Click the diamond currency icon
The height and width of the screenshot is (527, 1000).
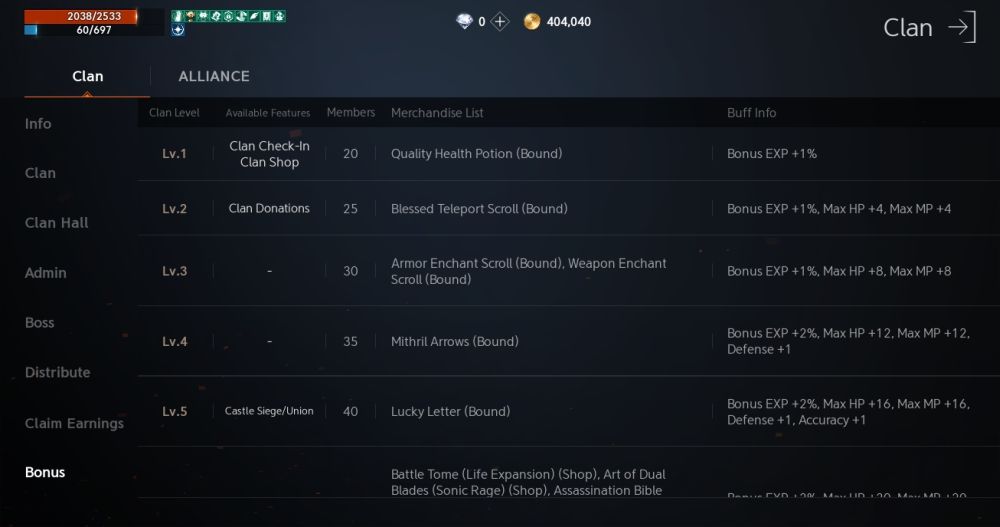click(464, 21)
